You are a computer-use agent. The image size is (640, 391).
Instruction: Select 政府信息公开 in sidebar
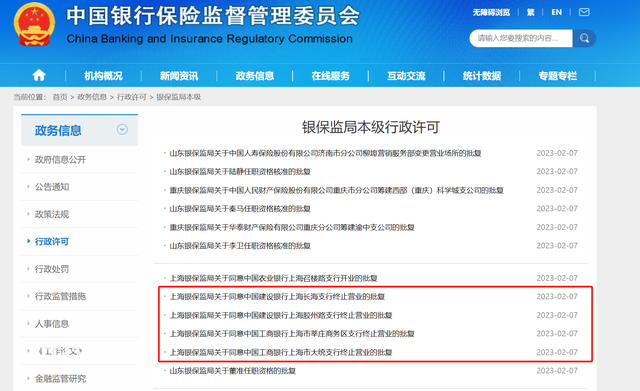60,160
